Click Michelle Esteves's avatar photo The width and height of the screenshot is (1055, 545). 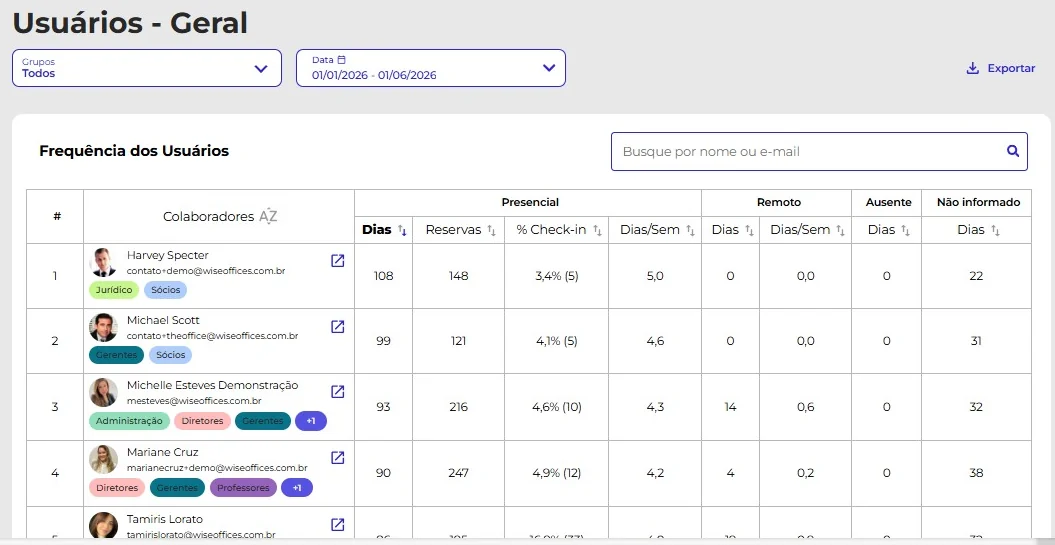(x=103, y=392)
